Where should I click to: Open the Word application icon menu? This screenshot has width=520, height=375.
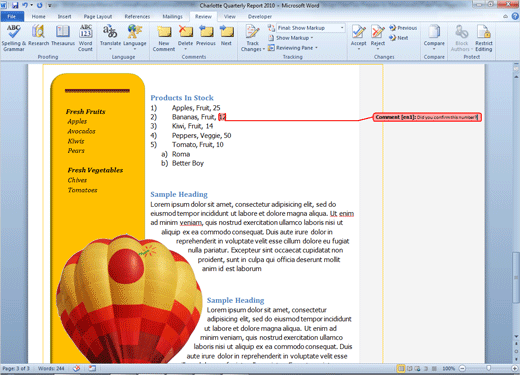pyautogui.click(x=3, y=5)
